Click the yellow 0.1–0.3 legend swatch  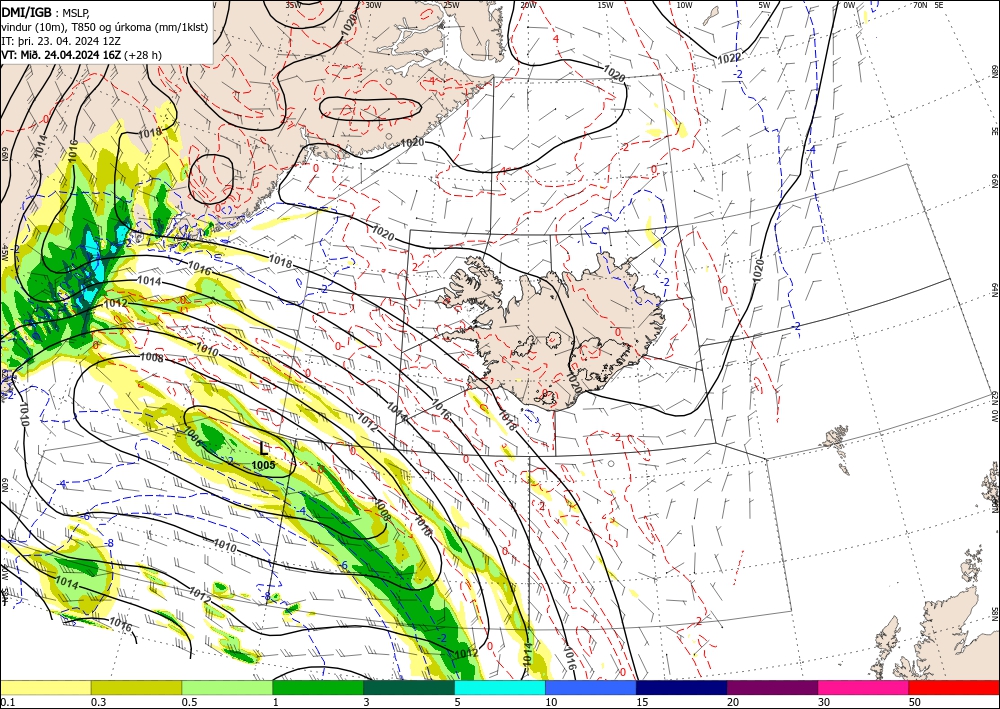tap(45, 687)
